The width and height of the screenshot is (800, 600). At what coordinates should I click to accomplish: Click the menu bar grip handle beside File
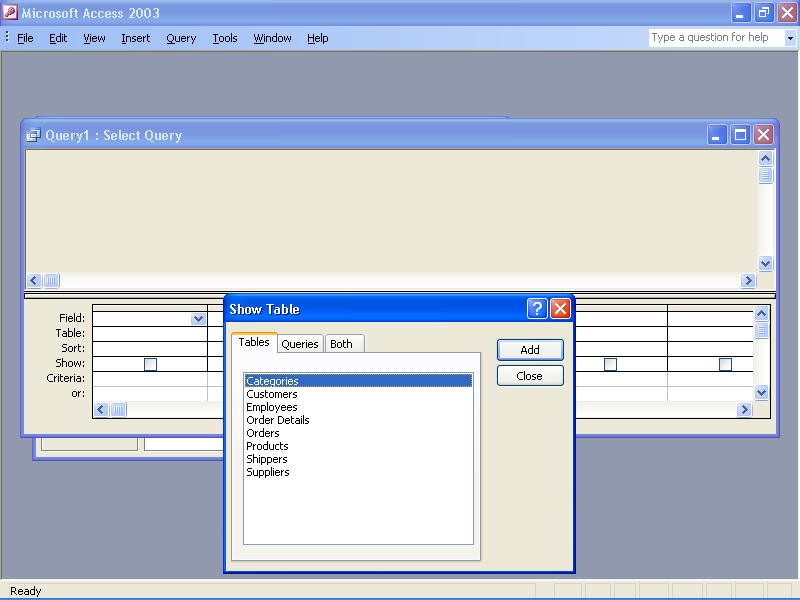coord(7,37)
